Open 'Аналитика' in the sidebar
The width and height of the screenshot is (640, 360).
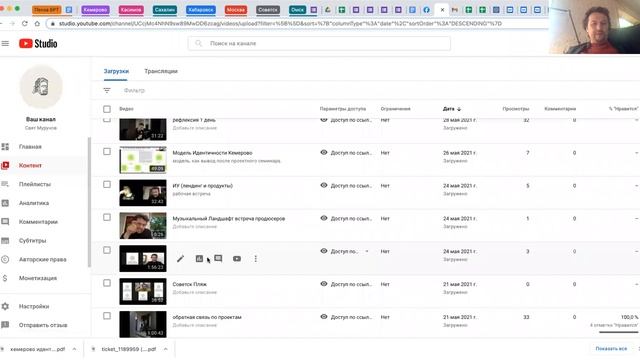point(34,203)
